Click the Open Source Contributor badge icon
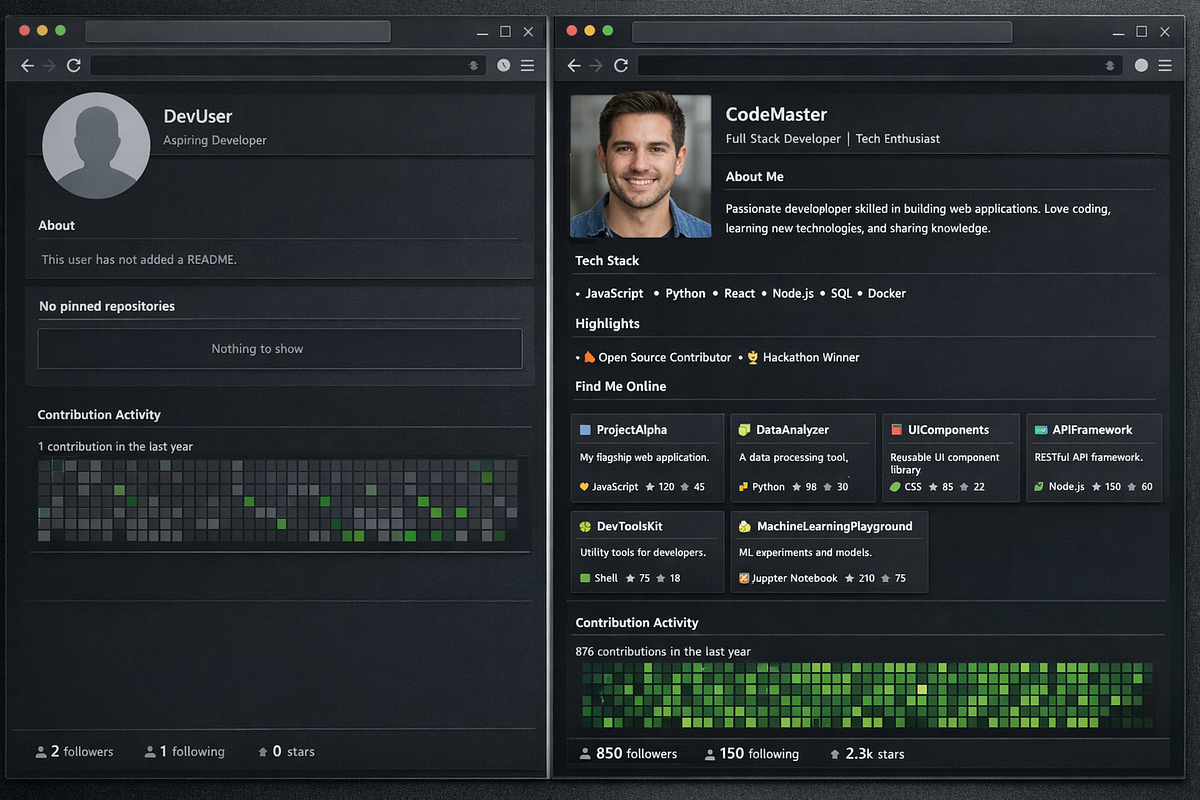1200x800 pixels. pyautogui.click(x=590, y=356)
